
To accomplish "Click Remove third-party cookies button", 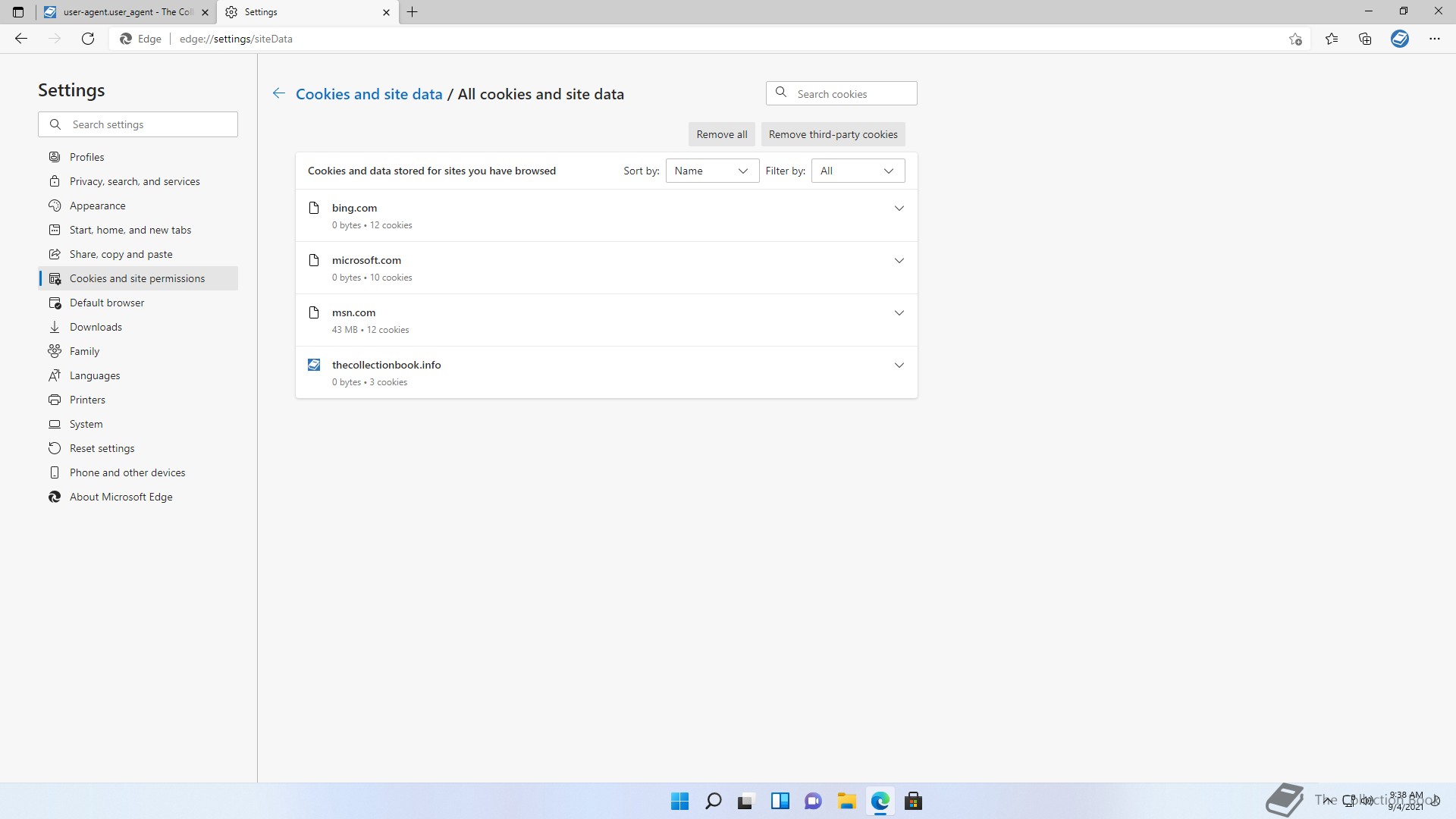I will click(833, 134).
